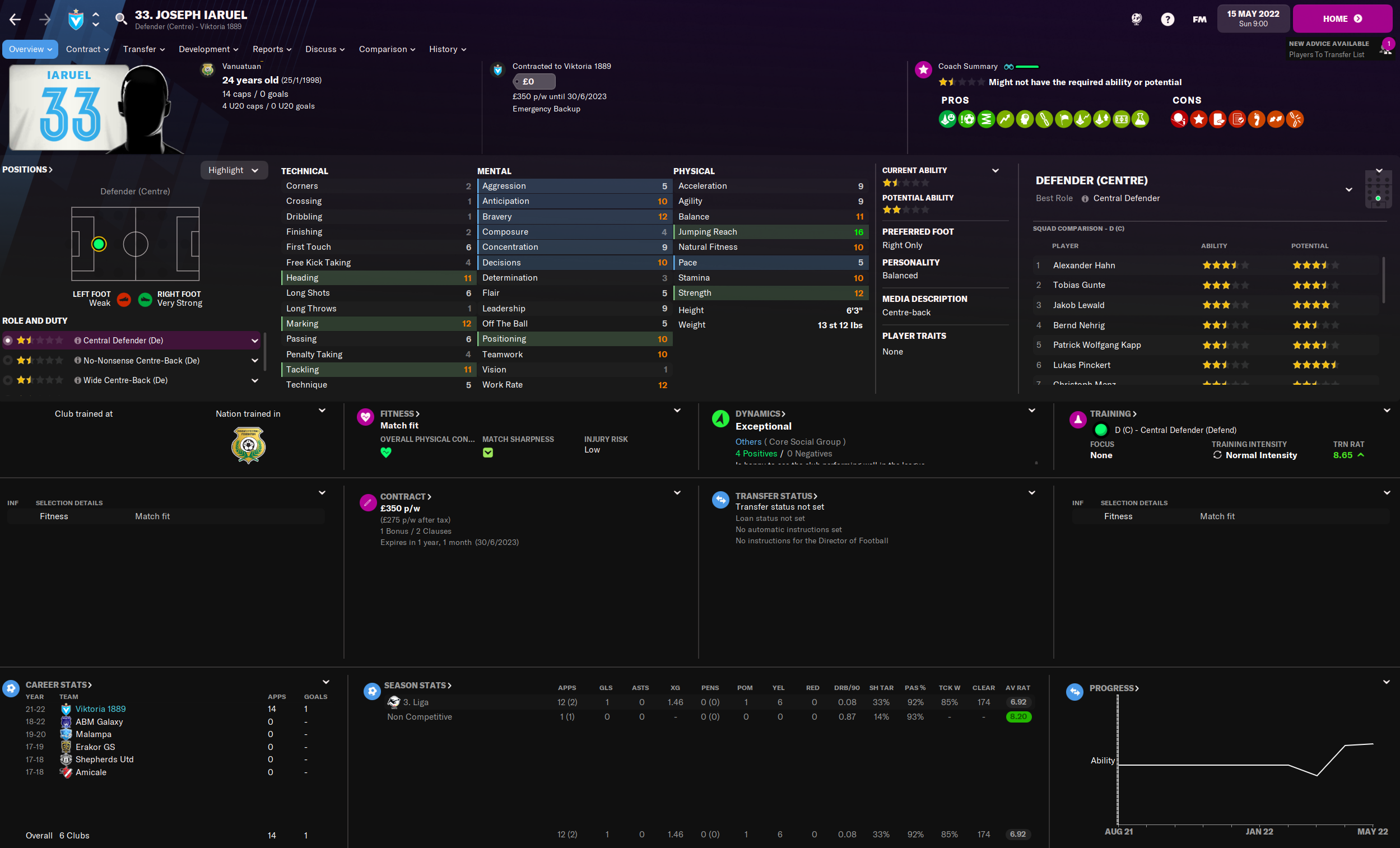The width and height of the screenshot is (1400, 848).
Task: Click the Iaruel 33 shirt thumbnail
Action: point(69,108)
